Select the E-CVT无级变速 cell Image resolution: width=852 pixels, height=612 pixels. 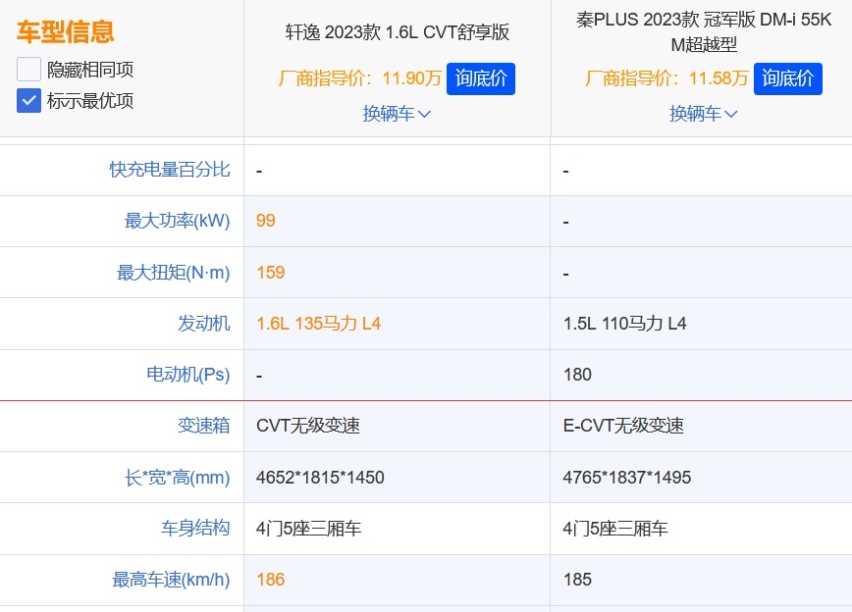(x=623, y=426)
